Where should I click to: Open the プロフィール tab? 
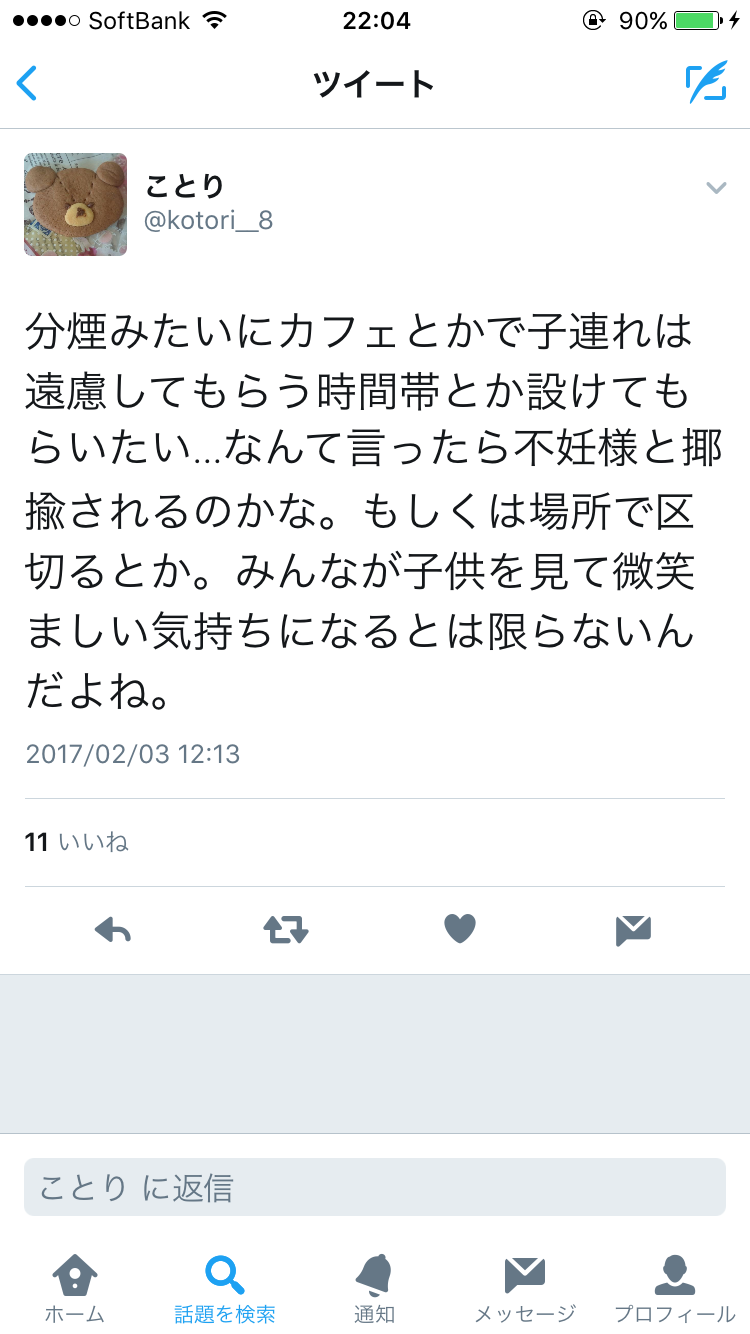(675, 1288)
